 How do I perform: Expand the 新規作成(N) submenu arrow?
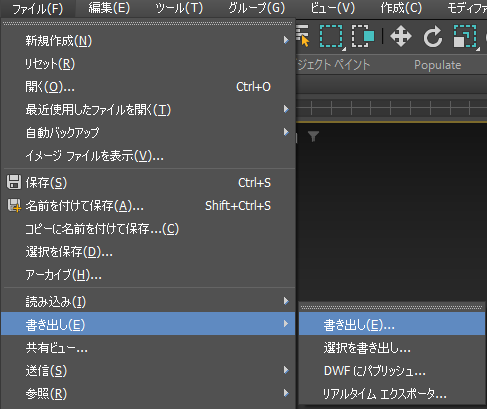pos(286,40)
